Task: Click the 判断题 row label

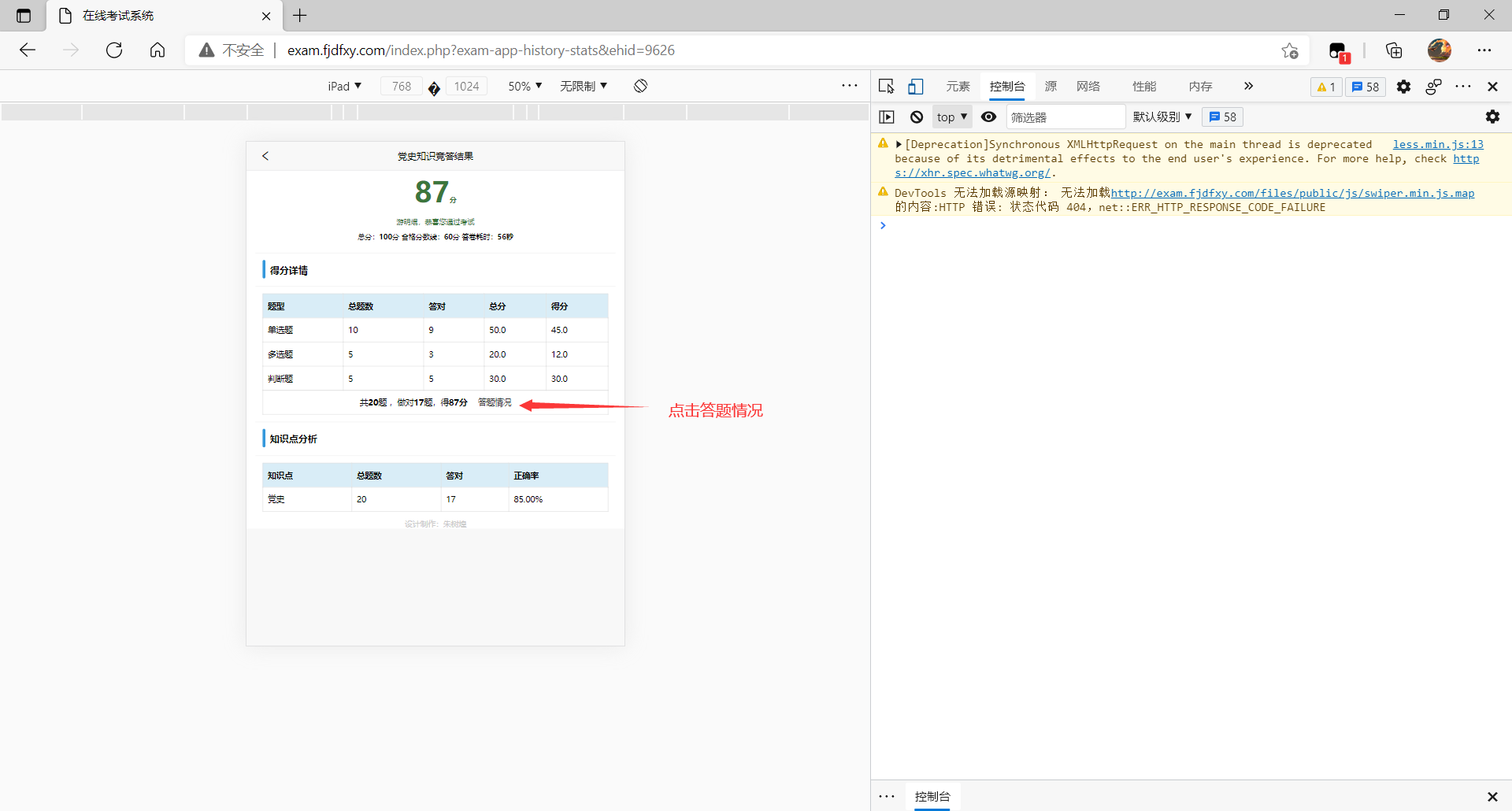Action: 280,379
